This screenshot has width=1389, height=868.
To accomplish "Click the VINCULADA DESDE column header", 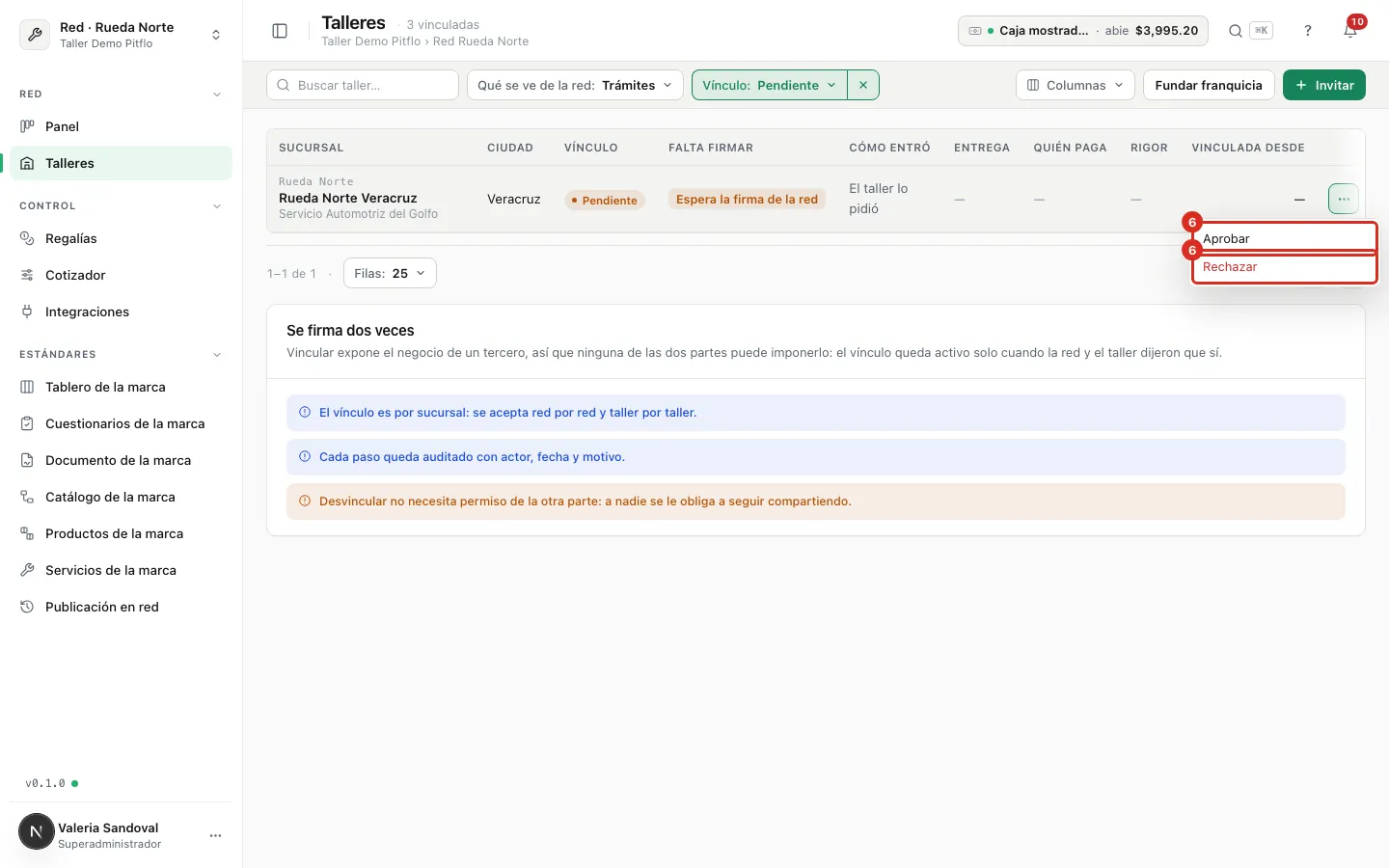I will [1248, 148].
